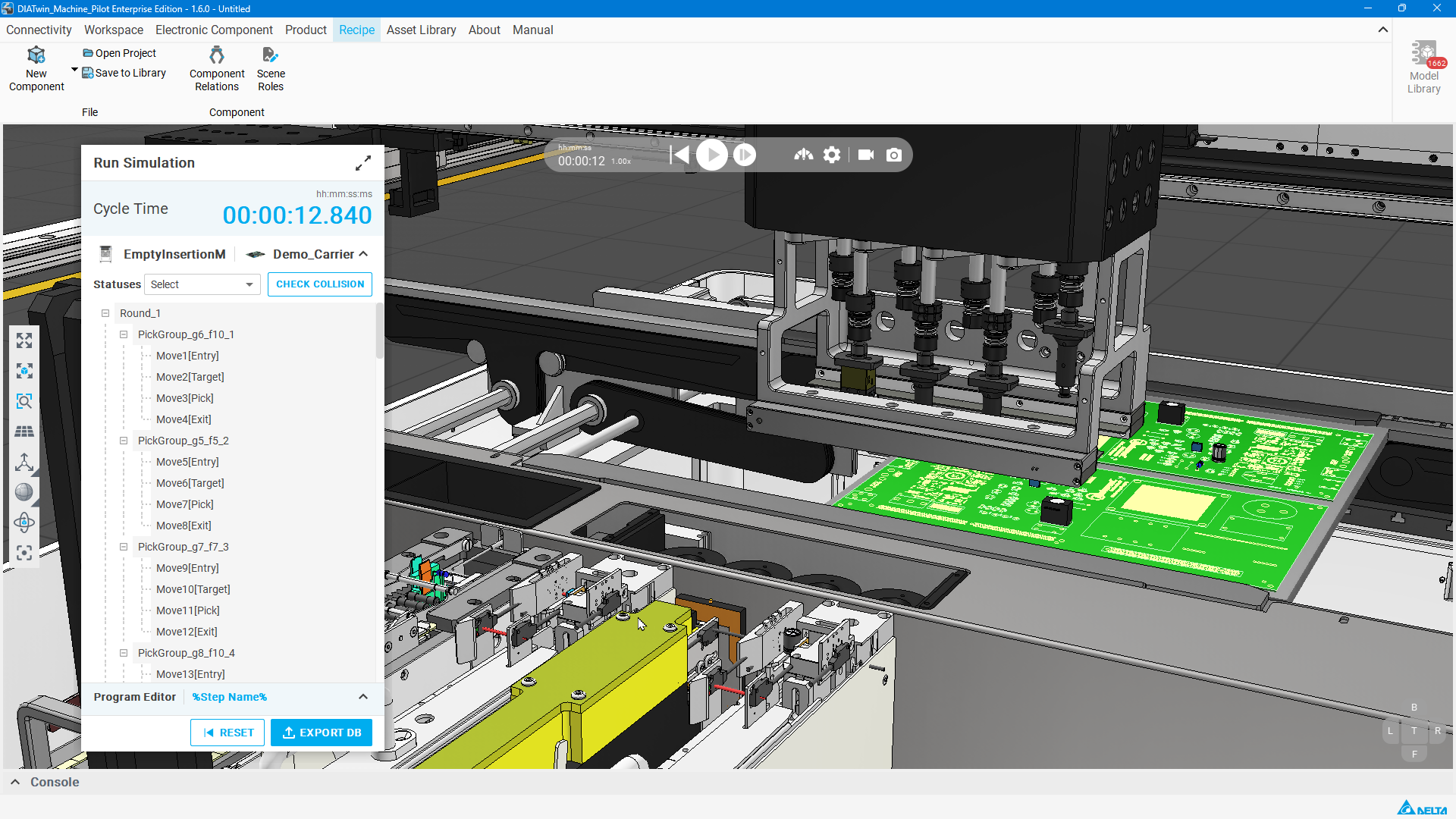Take a snapshot with the camera icon

894,155
